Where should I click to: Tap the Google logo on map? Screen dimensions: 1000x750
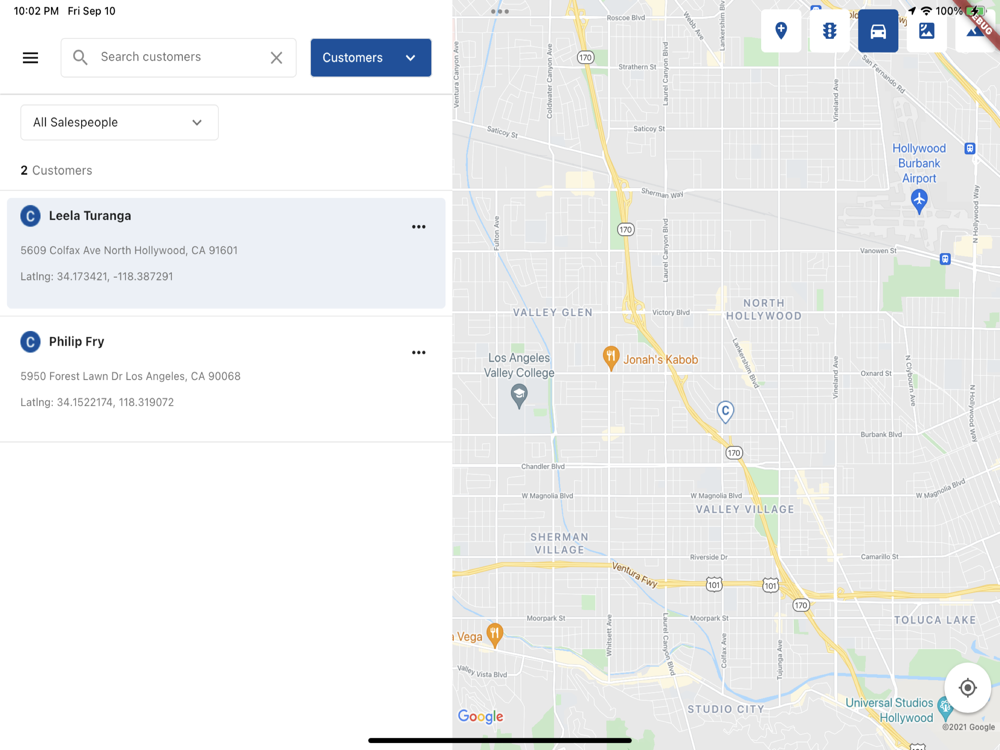[x=480, y=717]
